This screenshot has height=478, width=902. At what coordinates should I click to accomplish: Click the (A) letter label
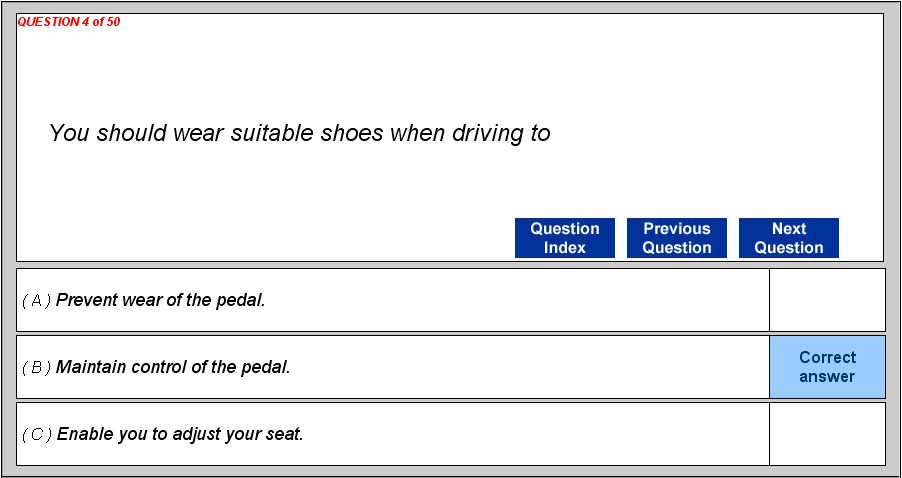(x=36, y=300)
